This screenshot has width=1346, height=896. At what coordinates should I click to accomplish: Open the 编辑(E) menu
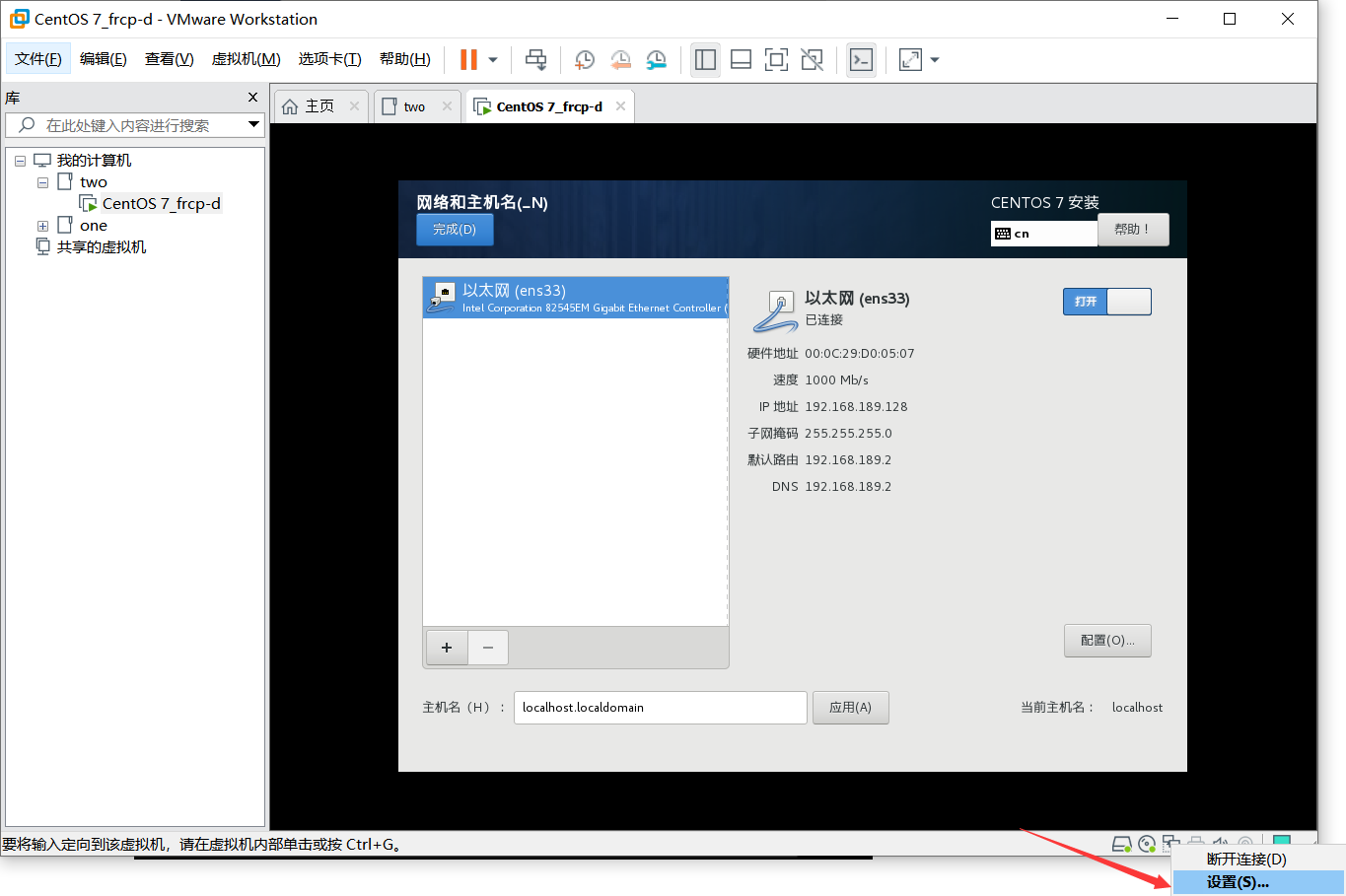(104, 59)
